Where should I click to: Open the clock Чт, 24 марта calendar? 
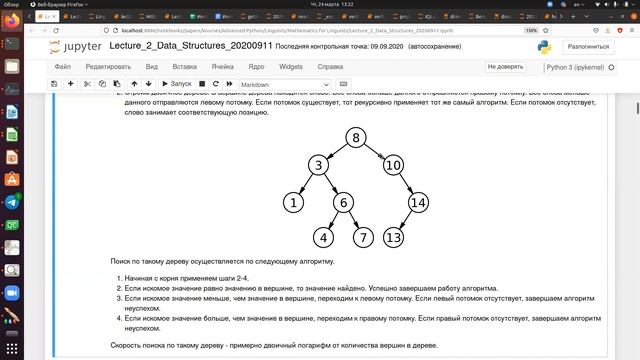(x=332, y=4)
